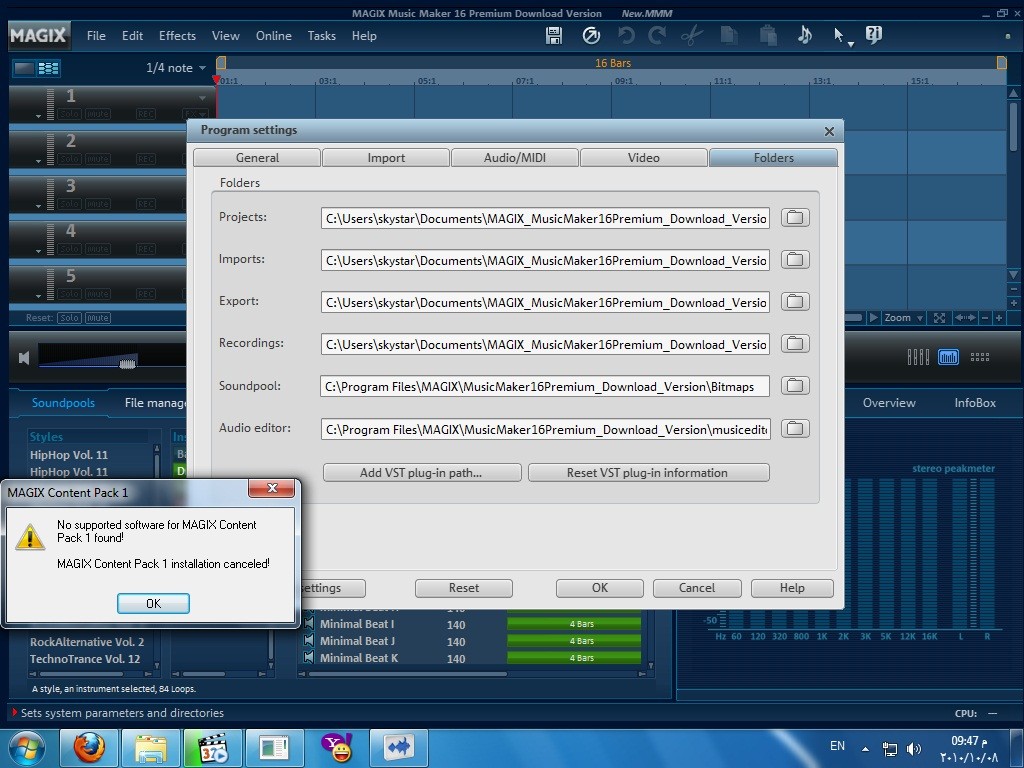
Task: Expand track 4 bottom-left arrow menu
Action: tap(39, 251)
